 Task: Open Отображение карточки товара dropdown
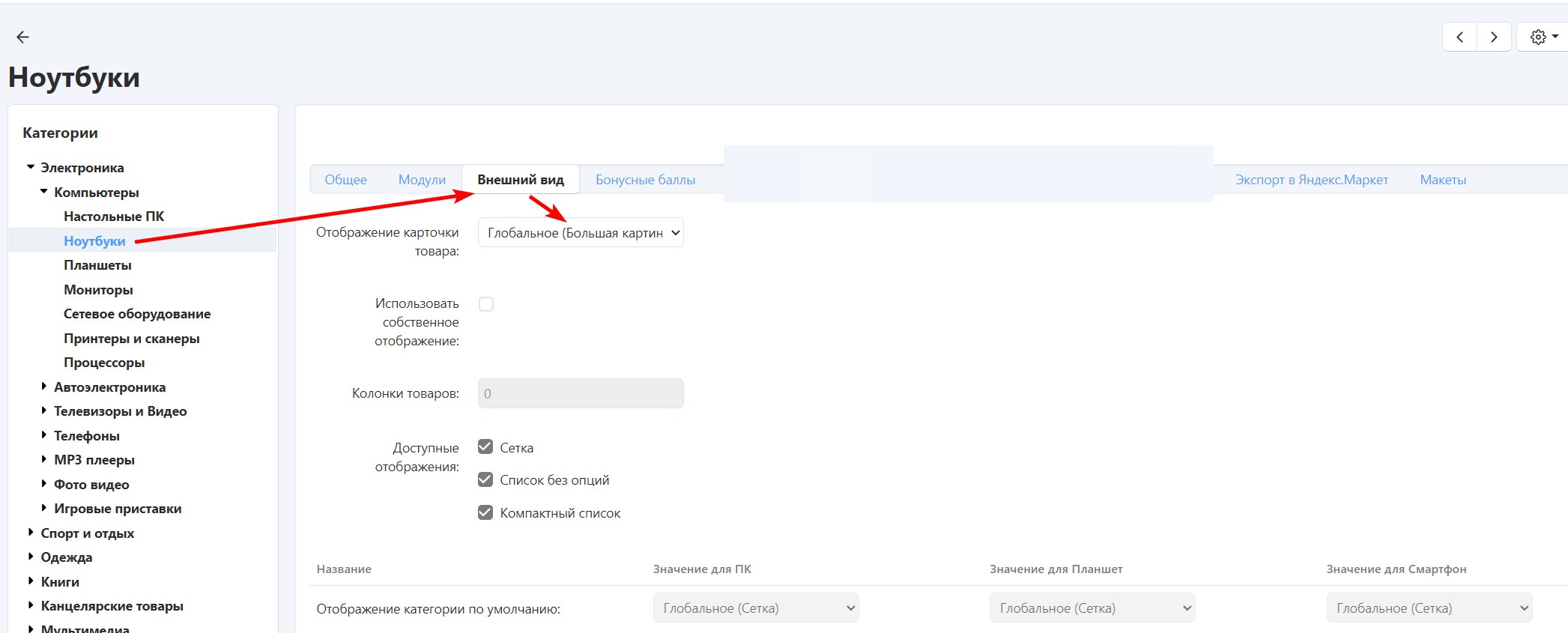[x=581, y=233]
